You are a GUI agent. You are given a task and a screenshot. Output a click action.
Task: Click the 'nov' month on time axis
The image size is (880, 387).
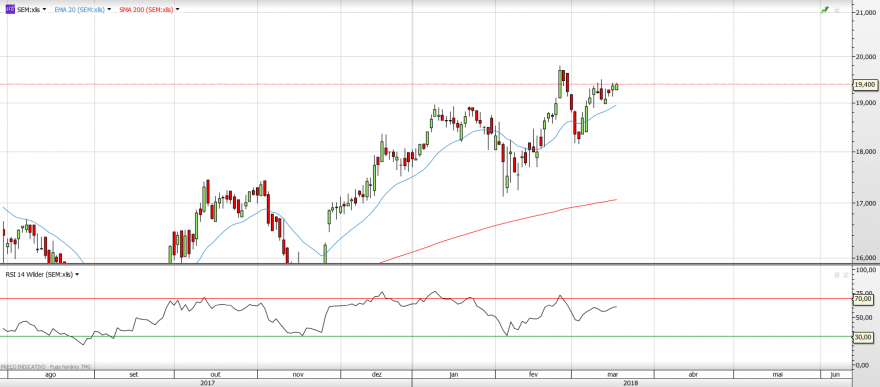pos(298,374)
